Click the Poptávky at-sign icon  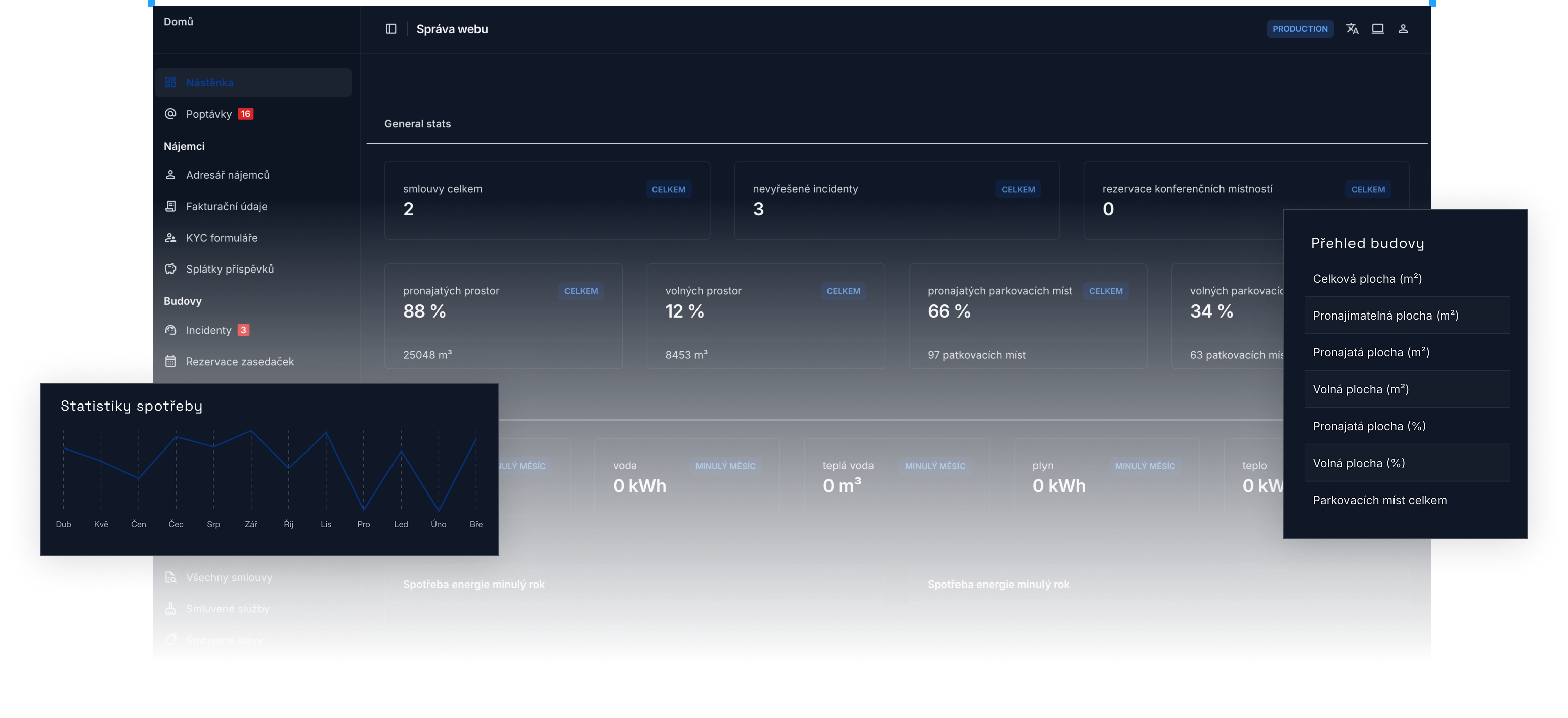click(x=170, y=114)
